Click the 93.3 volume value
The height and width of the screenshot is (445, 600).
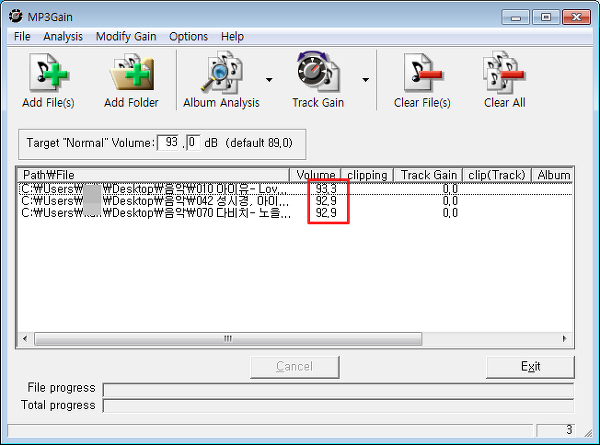326,189
